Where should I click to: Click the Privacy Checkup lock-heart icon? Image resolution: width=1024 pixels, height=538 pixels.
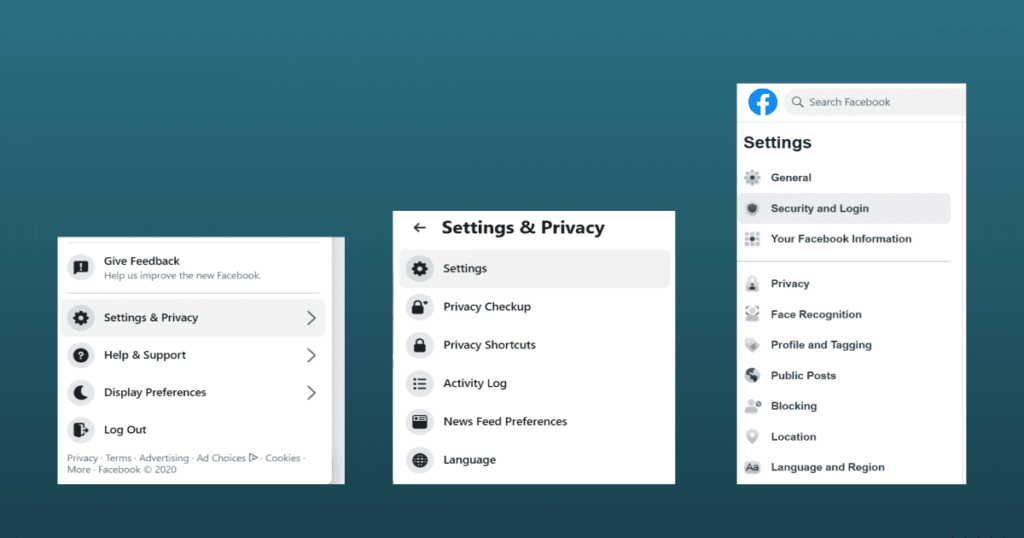(420, 307)
